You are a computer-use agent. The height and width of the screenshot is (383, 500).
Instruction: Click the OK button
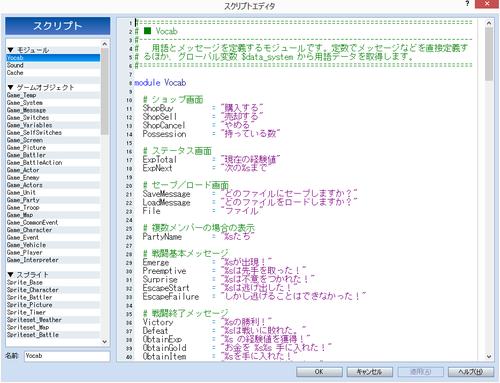[319, 372]
